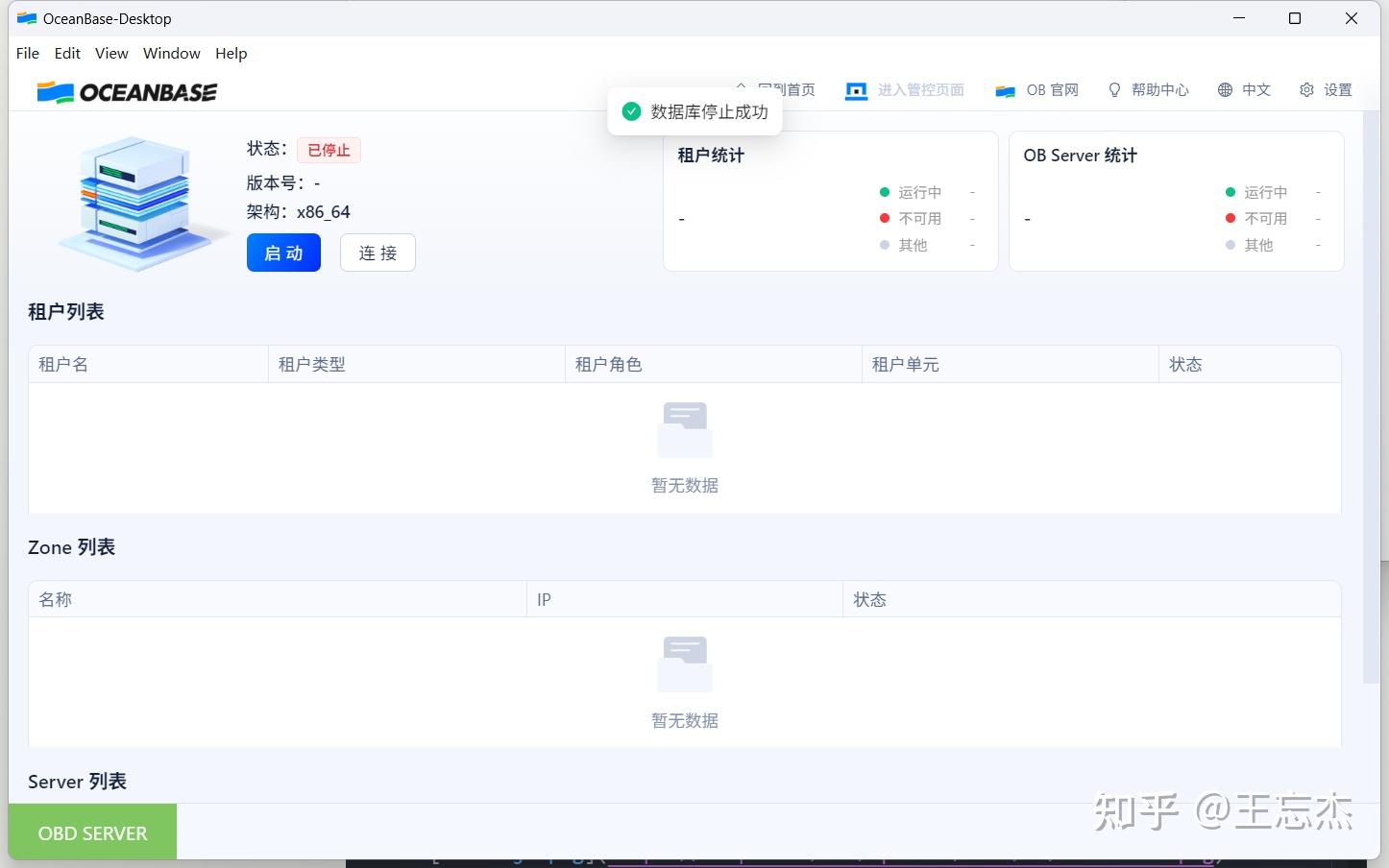Collapse 回到首页 using the chevron arrow

point(741,86)
